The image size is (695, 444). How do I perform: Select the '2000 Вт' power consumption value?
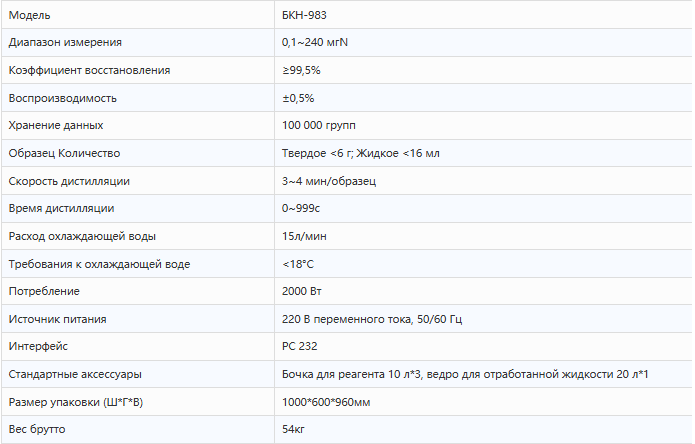coord(305,291)
